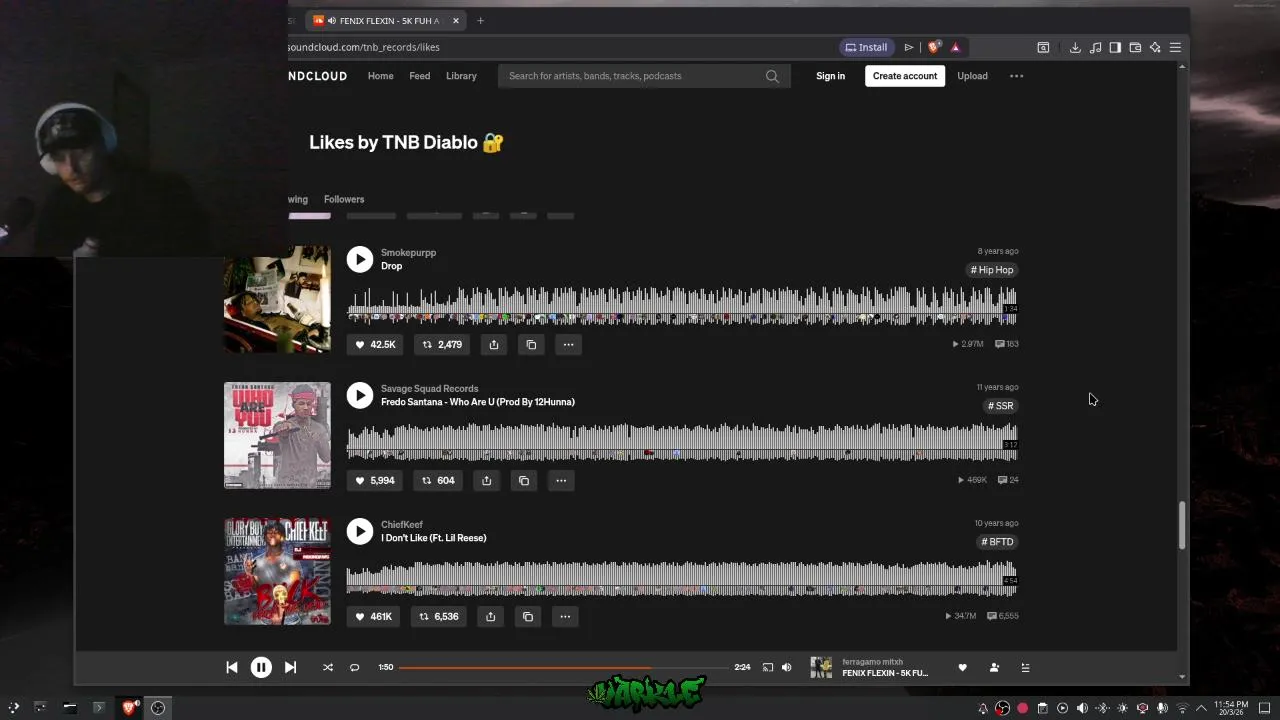Open the Smokepurpp artist link
Image resolution: width=1280 pixels, height=720 pixels.
[408, 252]
